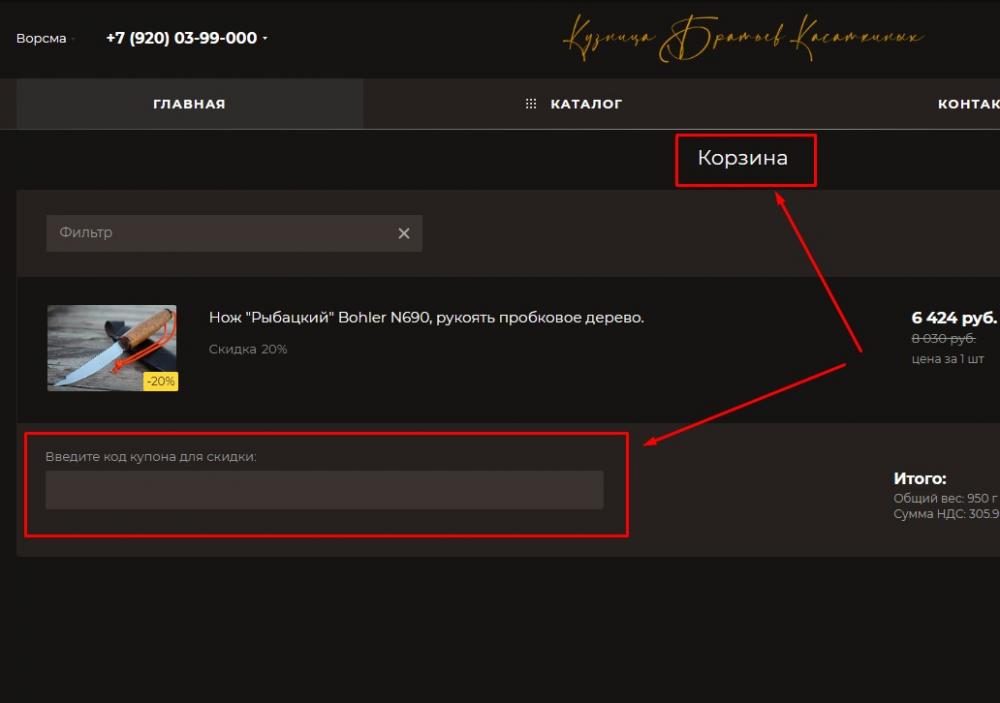Click the crossed-out 8 030 руб. old price
The width and height of the screenshot is (1000, 703).
coord(943,338)
